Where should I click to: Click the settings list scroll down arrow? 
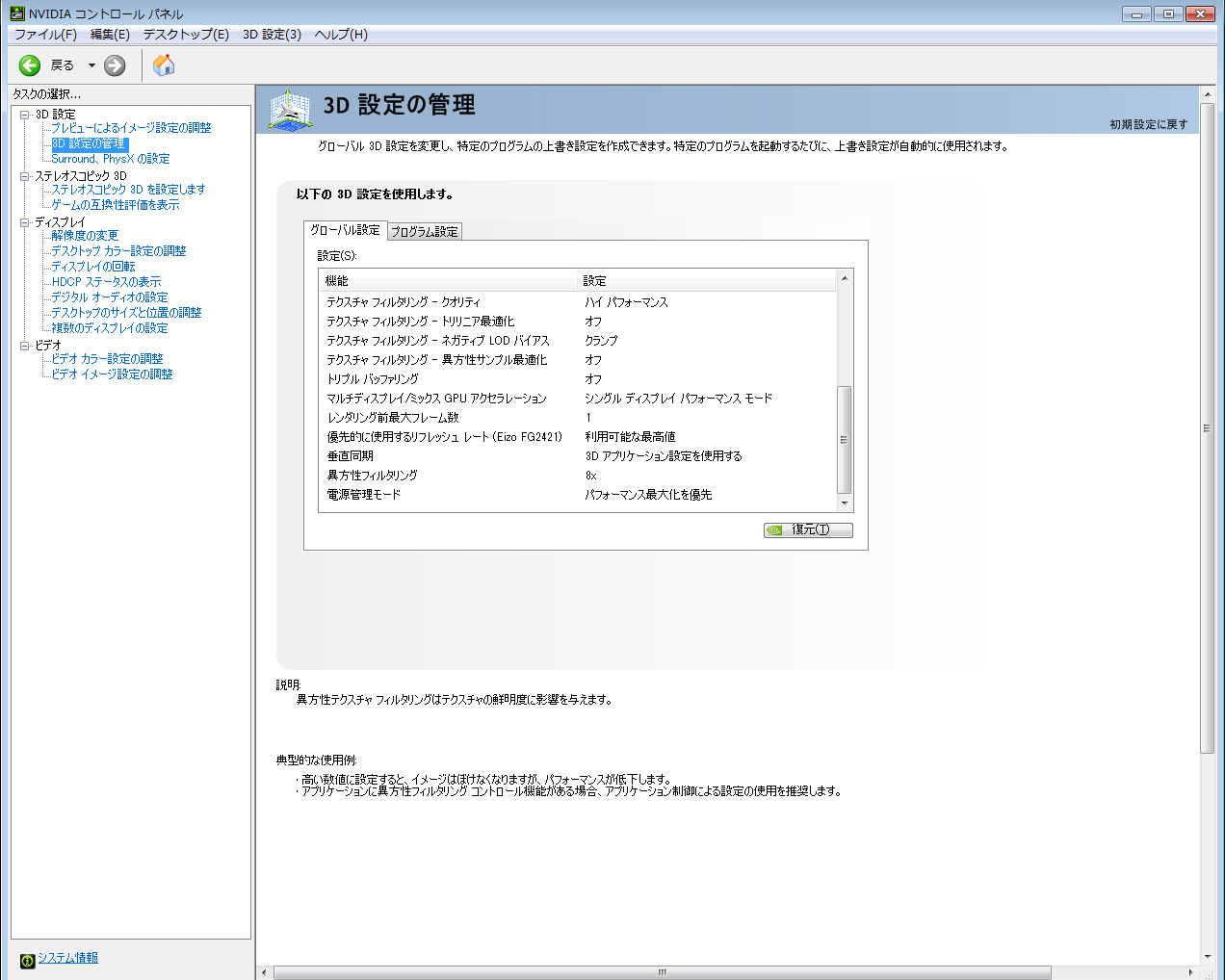[x=845, y=503]
